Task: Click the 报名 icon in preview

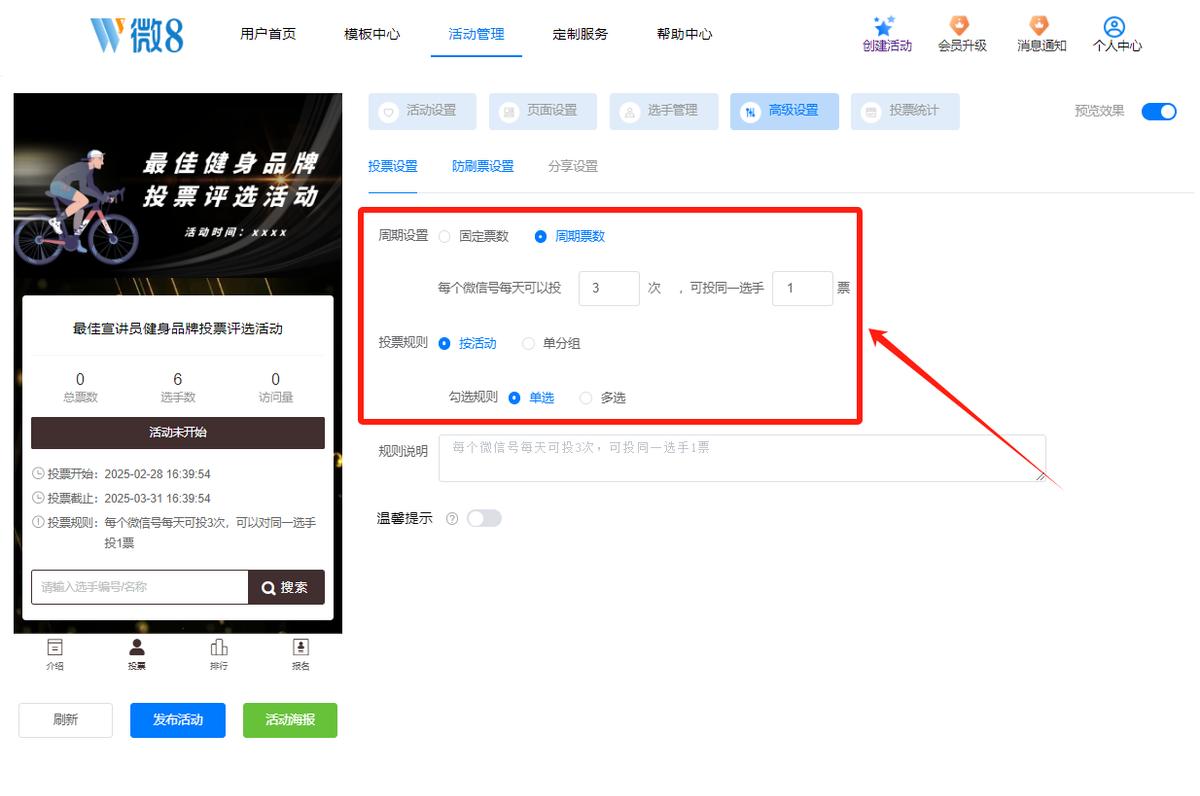Action: tap(301, 647)
